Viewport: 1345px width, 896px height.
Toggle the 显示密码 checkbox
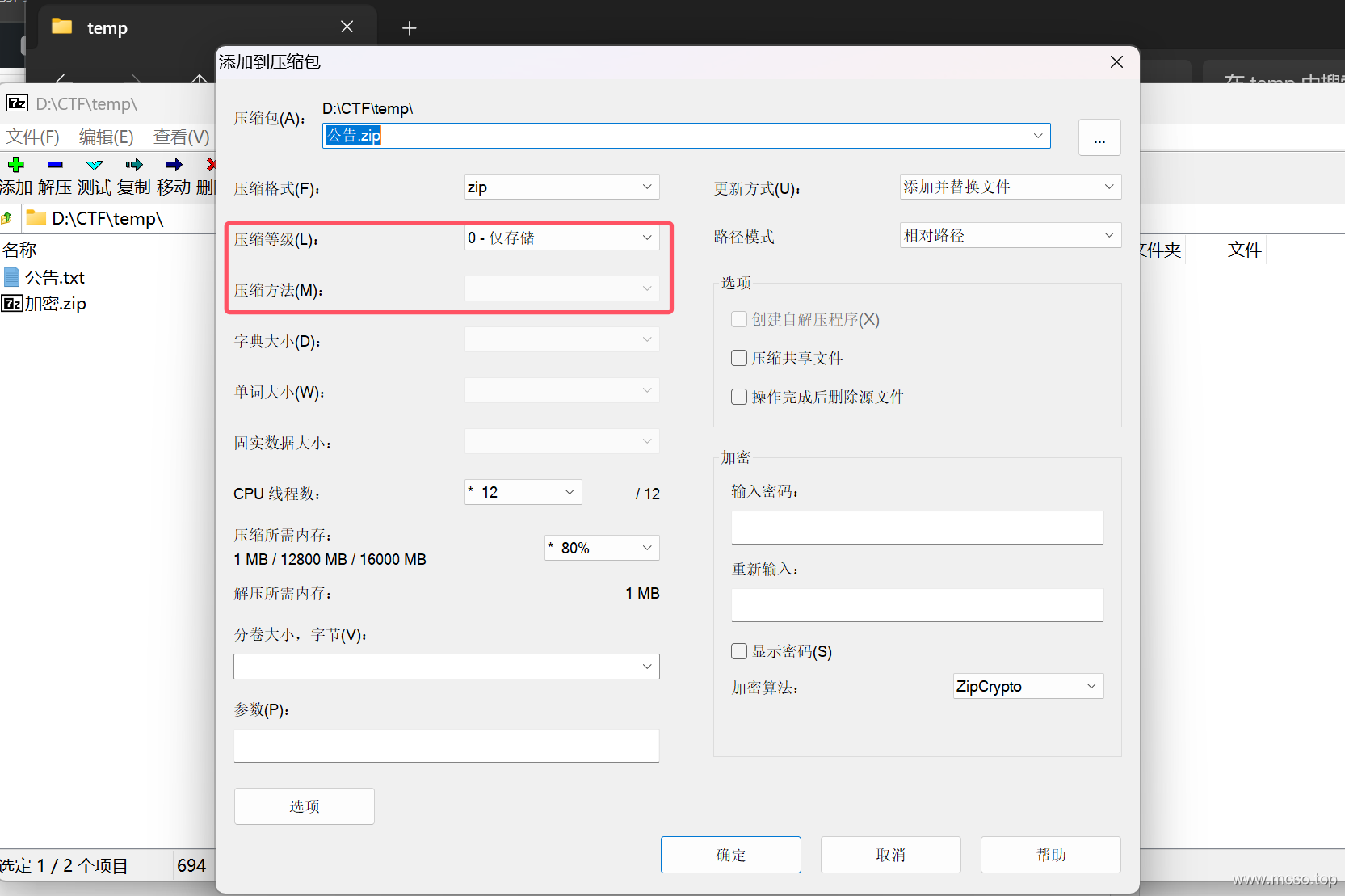coord(739,651)
